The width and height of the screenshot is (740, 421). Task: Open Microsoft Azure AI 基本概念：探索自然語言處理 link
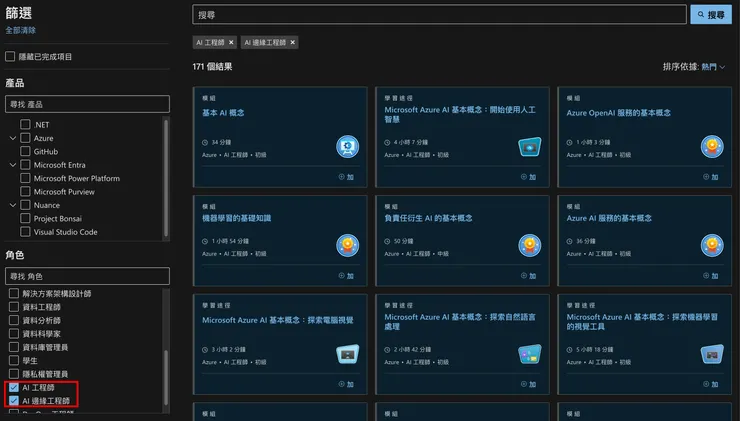[x=460, y=321]
